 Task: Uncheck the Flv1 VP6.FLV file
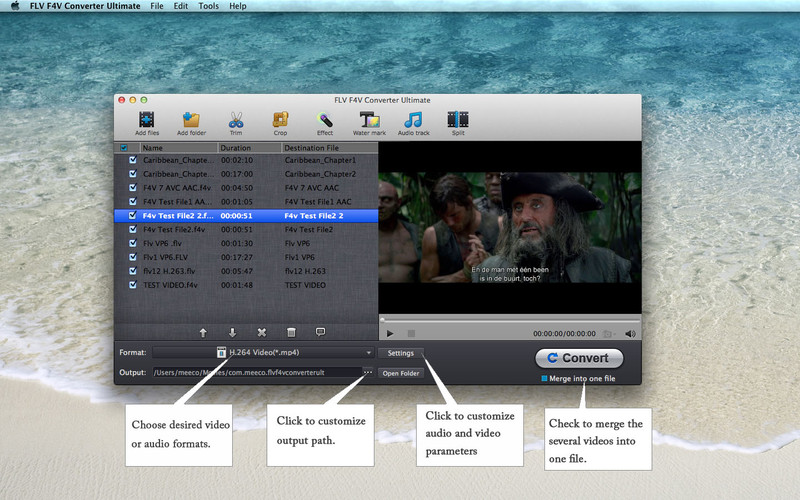tap(133, 257)
